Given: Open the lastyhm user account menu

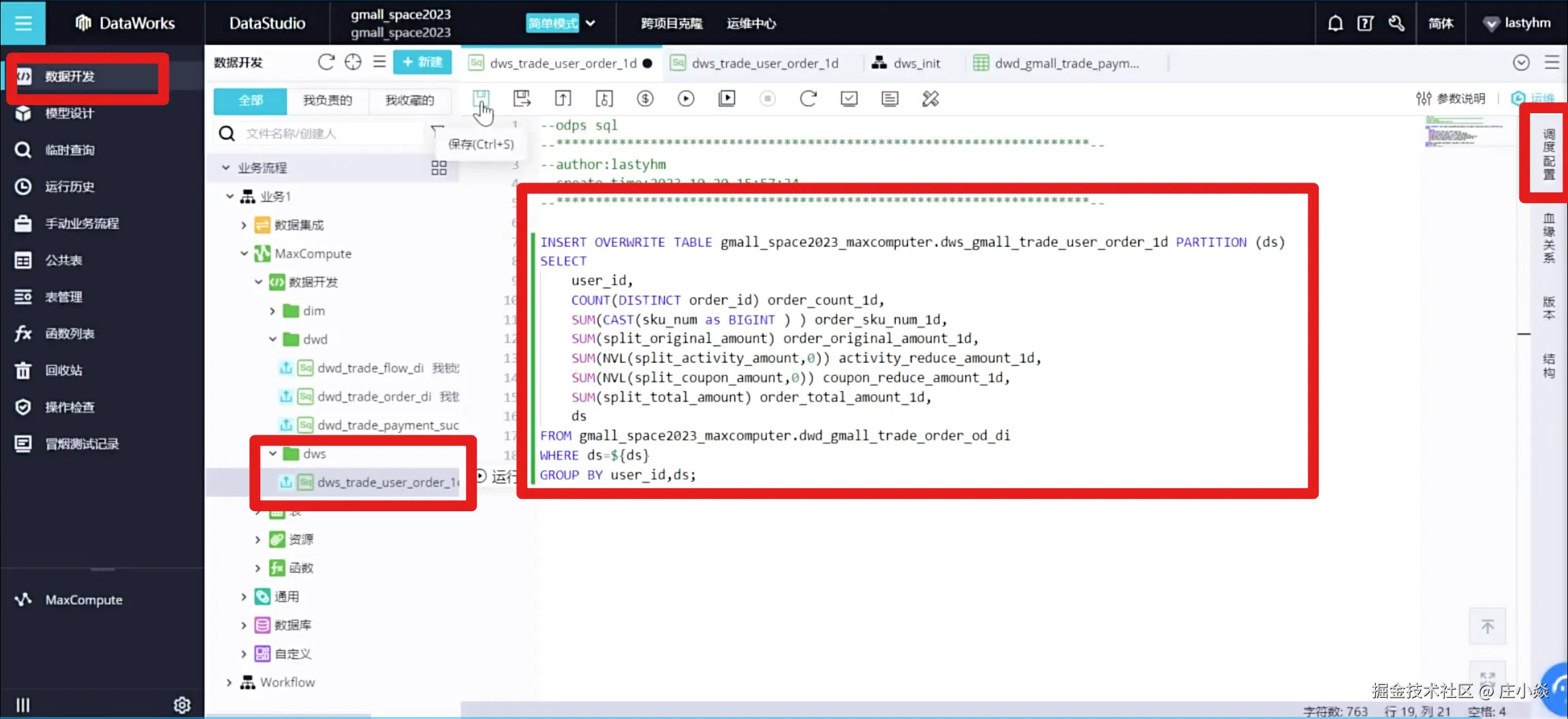Looking at the screenshot, I should pos(1517,23).
